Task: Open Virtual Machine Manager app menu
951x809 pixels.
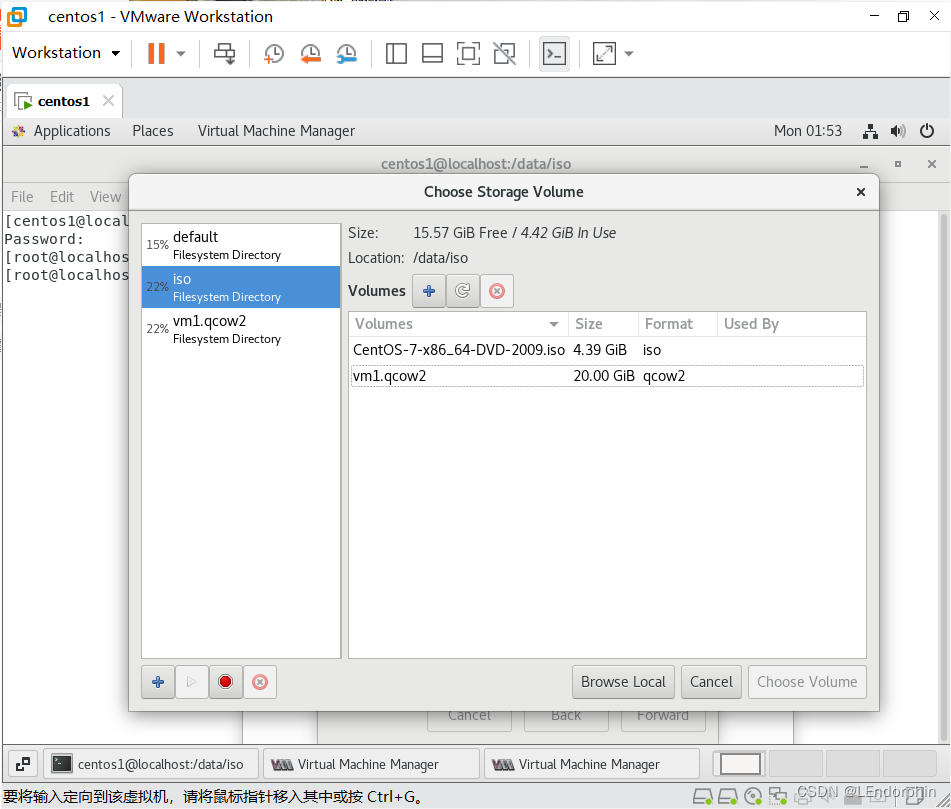Action: pos(276,131)
